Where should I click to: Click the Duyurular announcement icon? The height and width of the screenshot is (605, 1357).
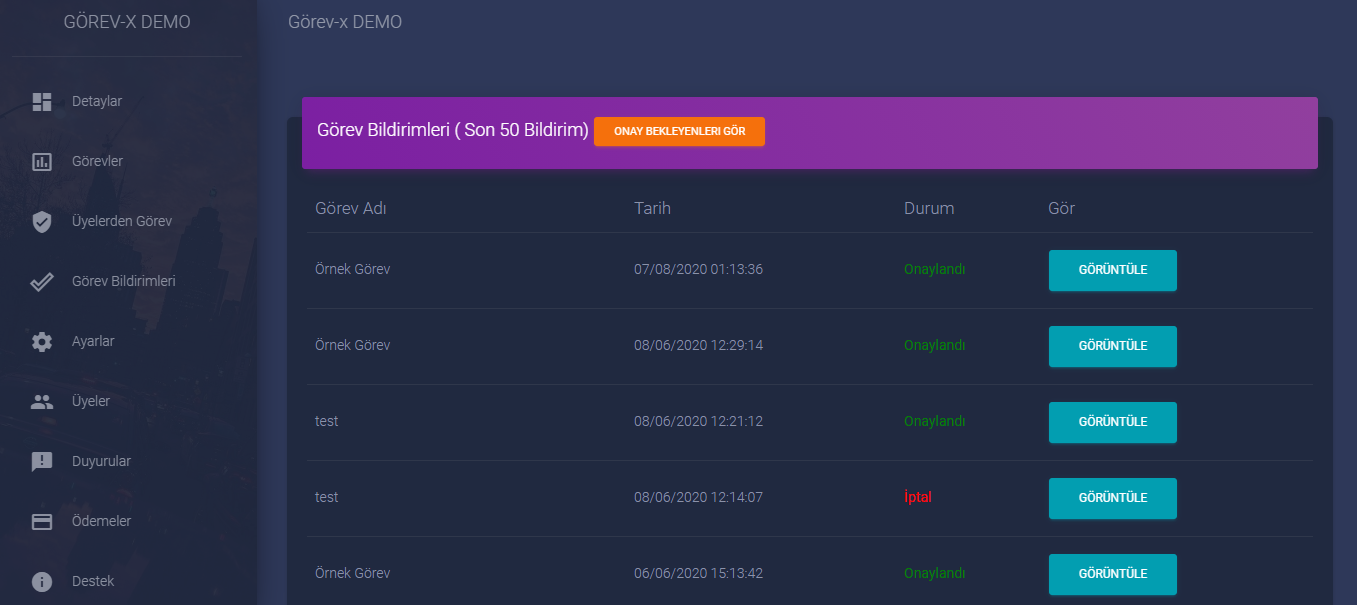(42, 462)
